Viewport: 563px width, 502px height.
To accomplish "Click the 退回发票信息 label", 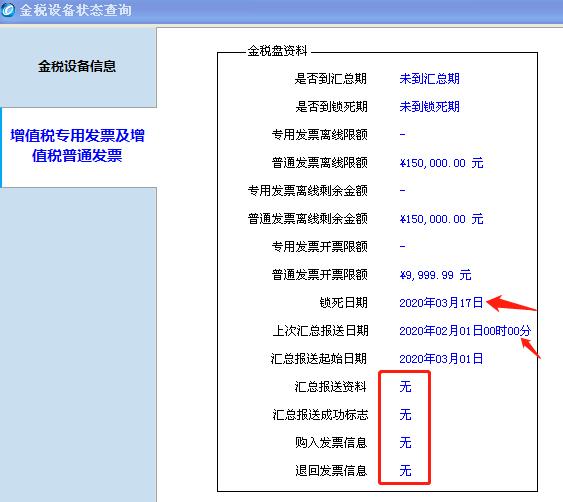I will click(331, 471).
